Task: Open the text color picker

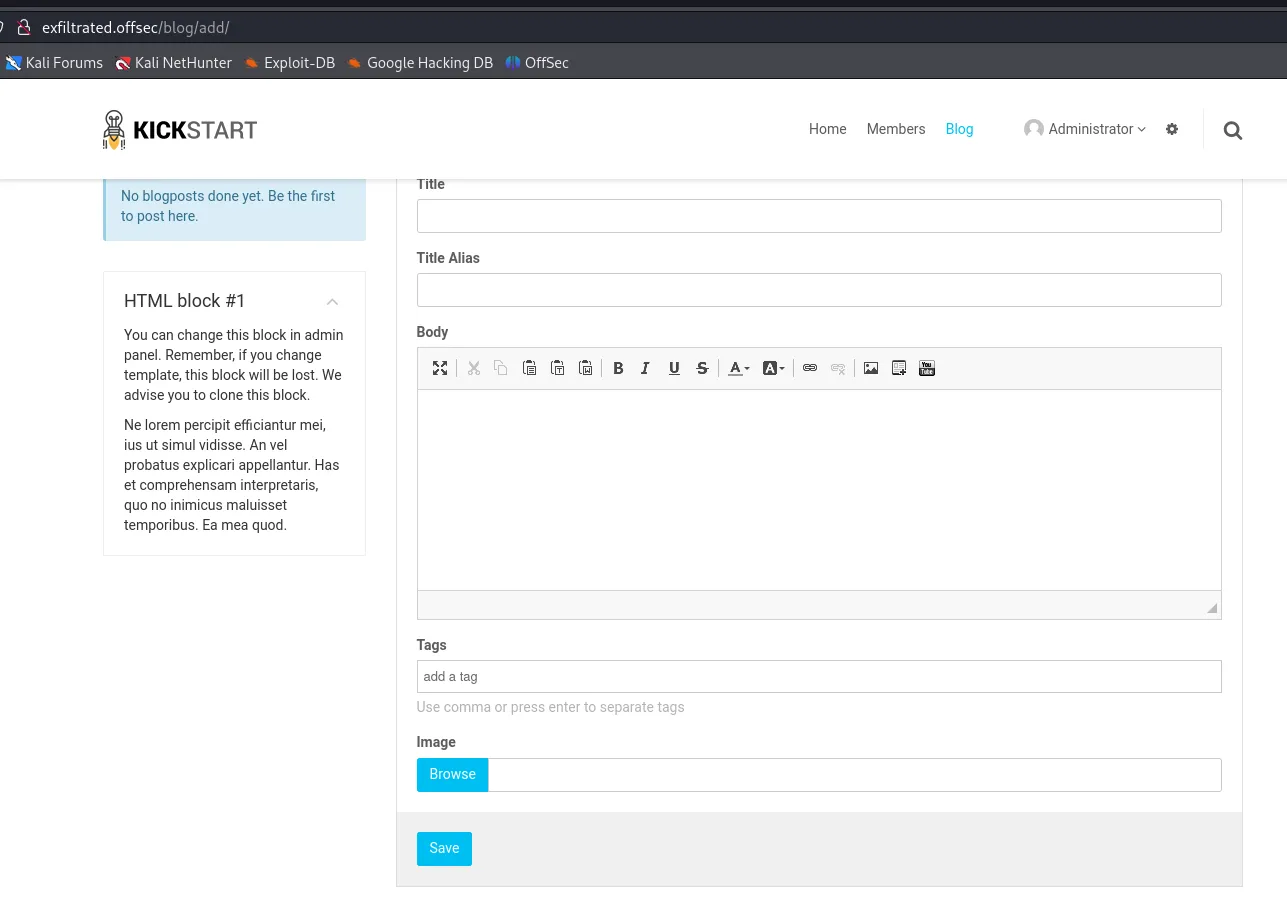Action: (739, 368)
